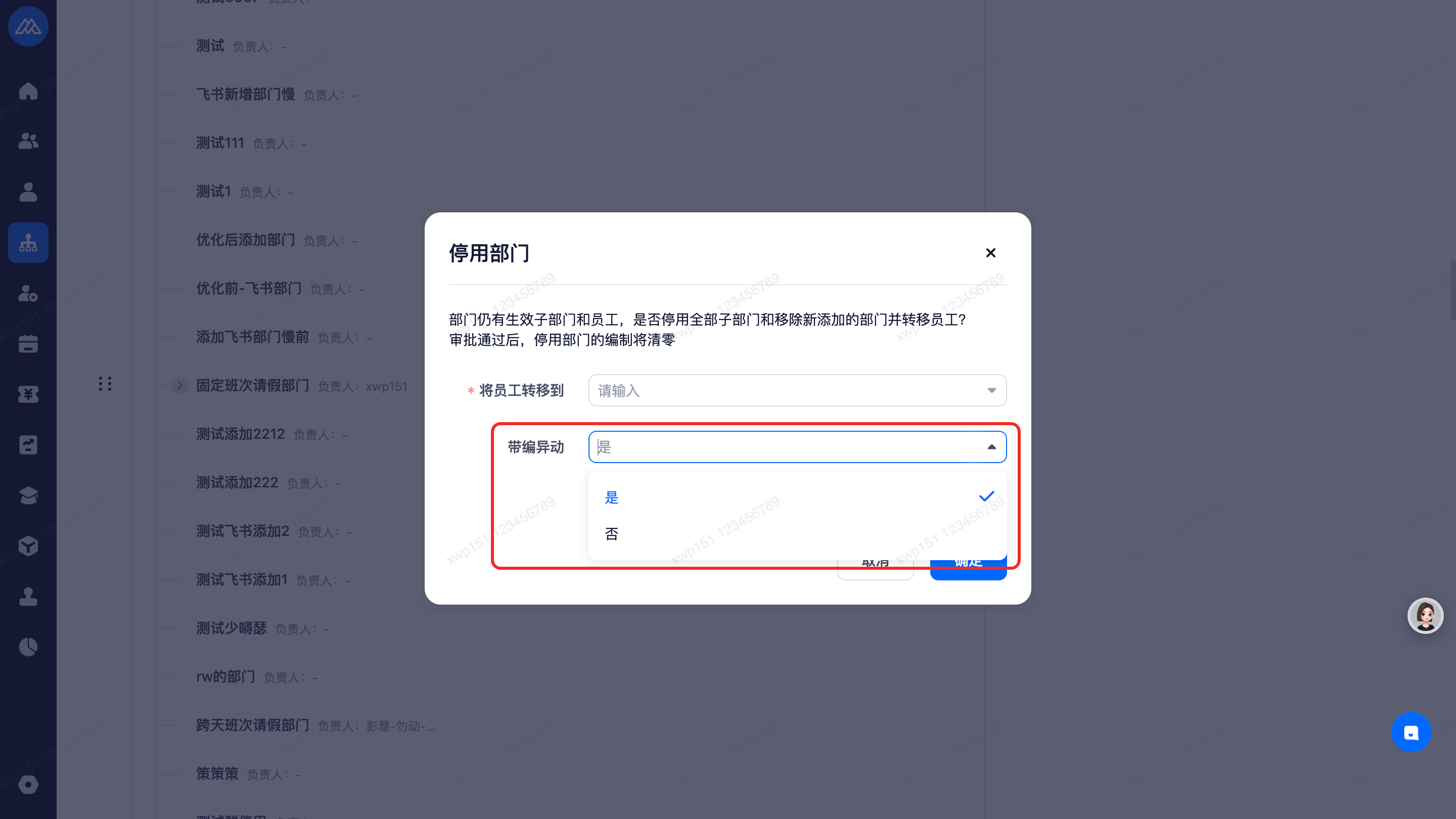Close the 停用部门 dialog
The image size is (1456, 819).
990,253
